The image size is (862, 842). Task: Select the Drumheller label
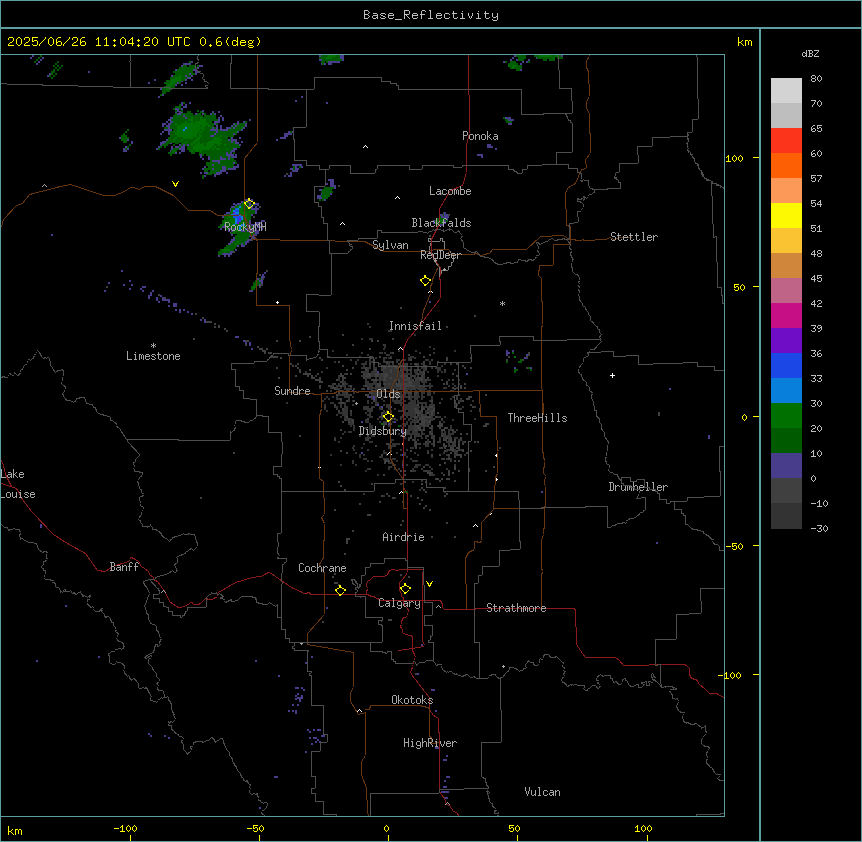point(638,487)
